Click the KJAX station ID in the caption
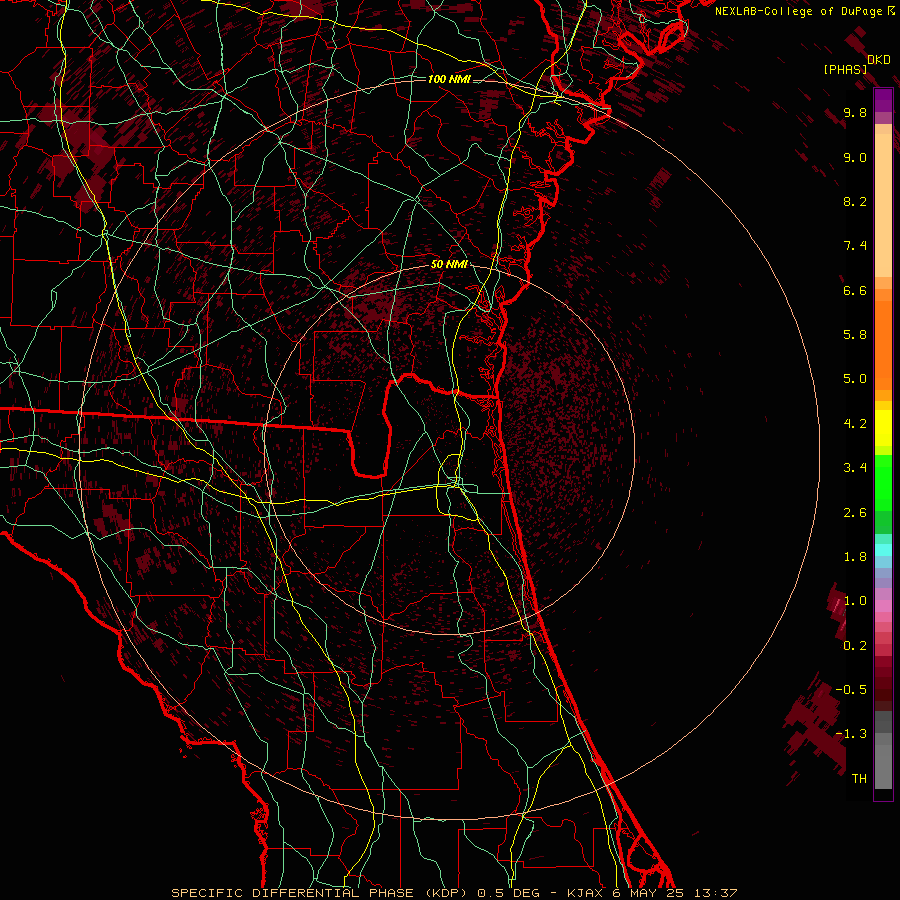This screenshot has height=900, width=900. point(584,893)
